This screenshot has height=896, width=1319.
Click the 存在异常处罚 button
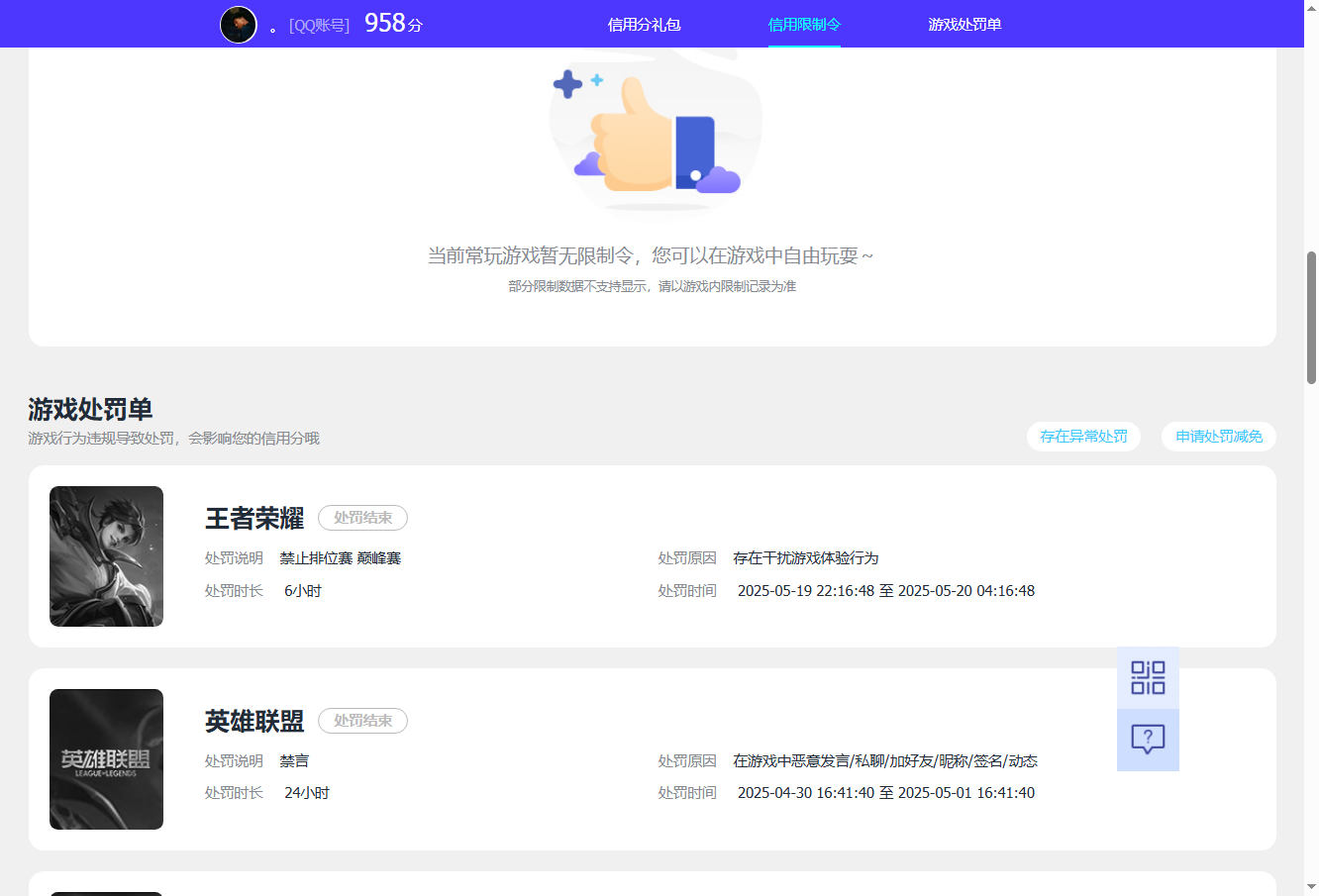click(x=1083, y=437)
